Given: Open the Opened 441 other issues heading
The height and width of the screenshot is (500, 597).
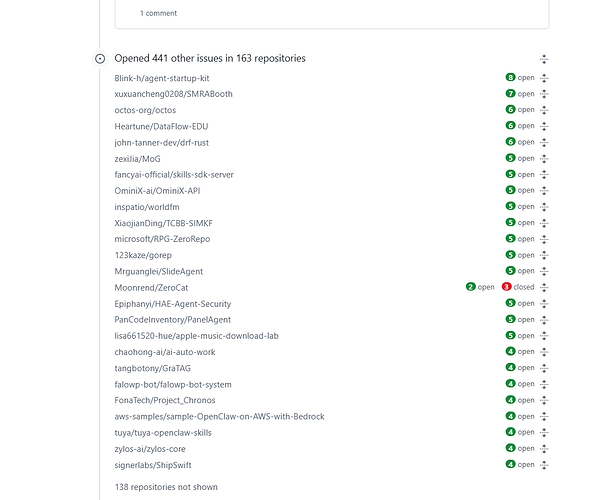Looking at the screenshot, I should coord(210,58).
